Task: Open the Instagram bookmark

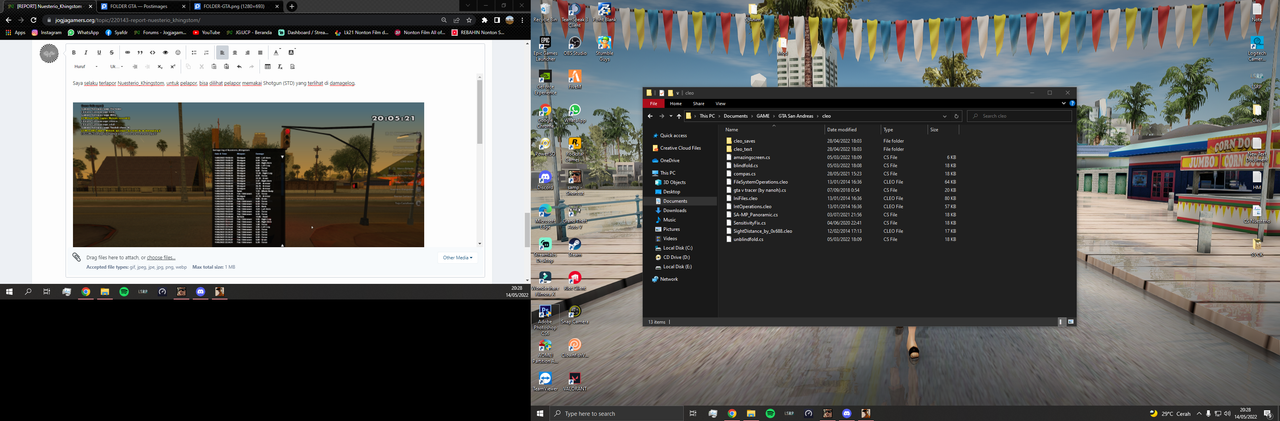Action: tap(47, 32)
